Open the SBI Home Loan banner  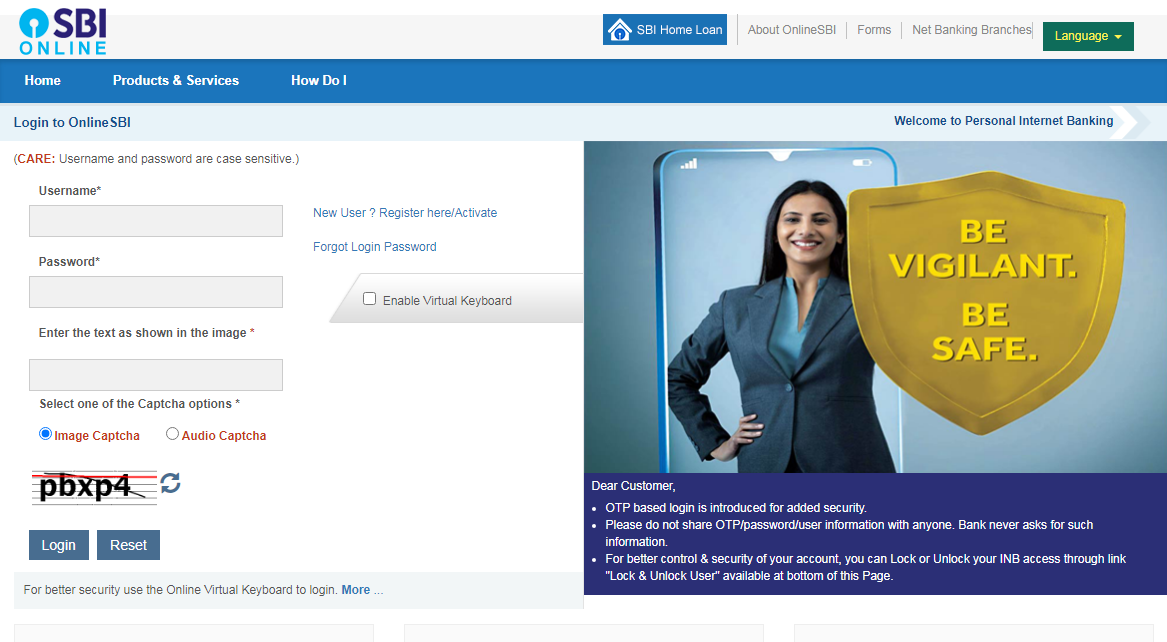[x=665, y=30]
